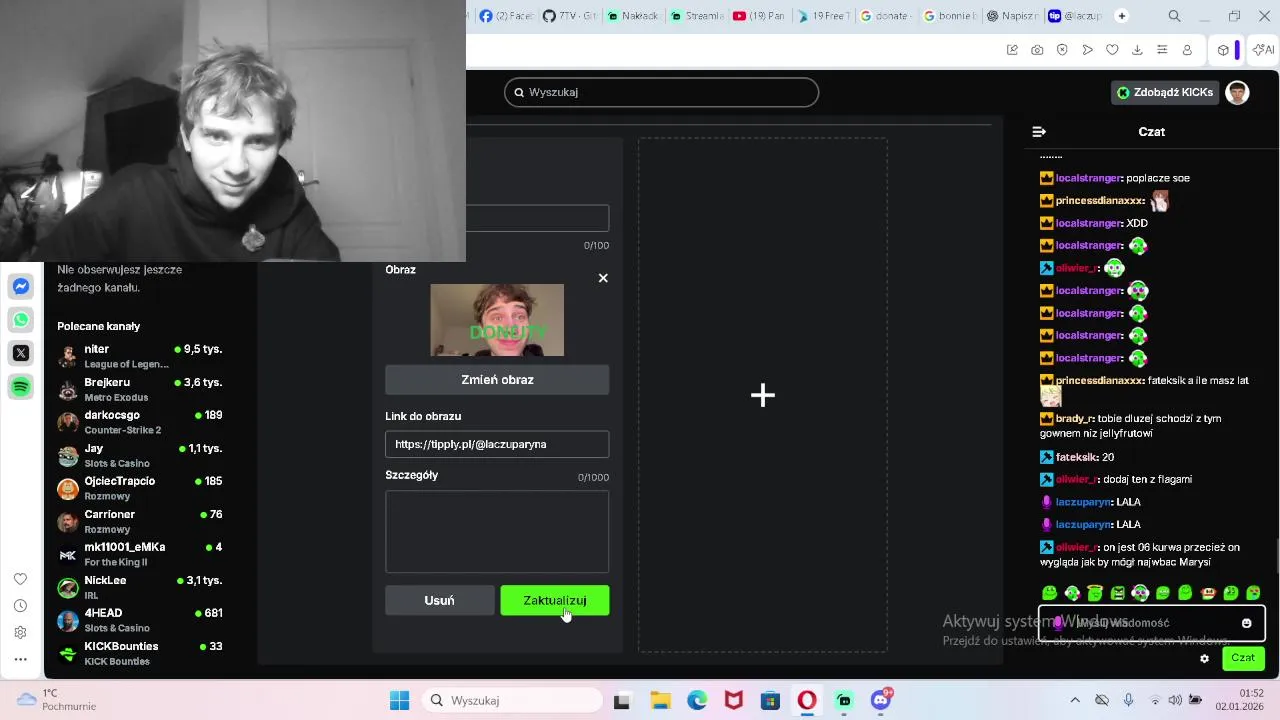
Task: Open the user avatar in Kick header
Action: tap(1238, 93)
